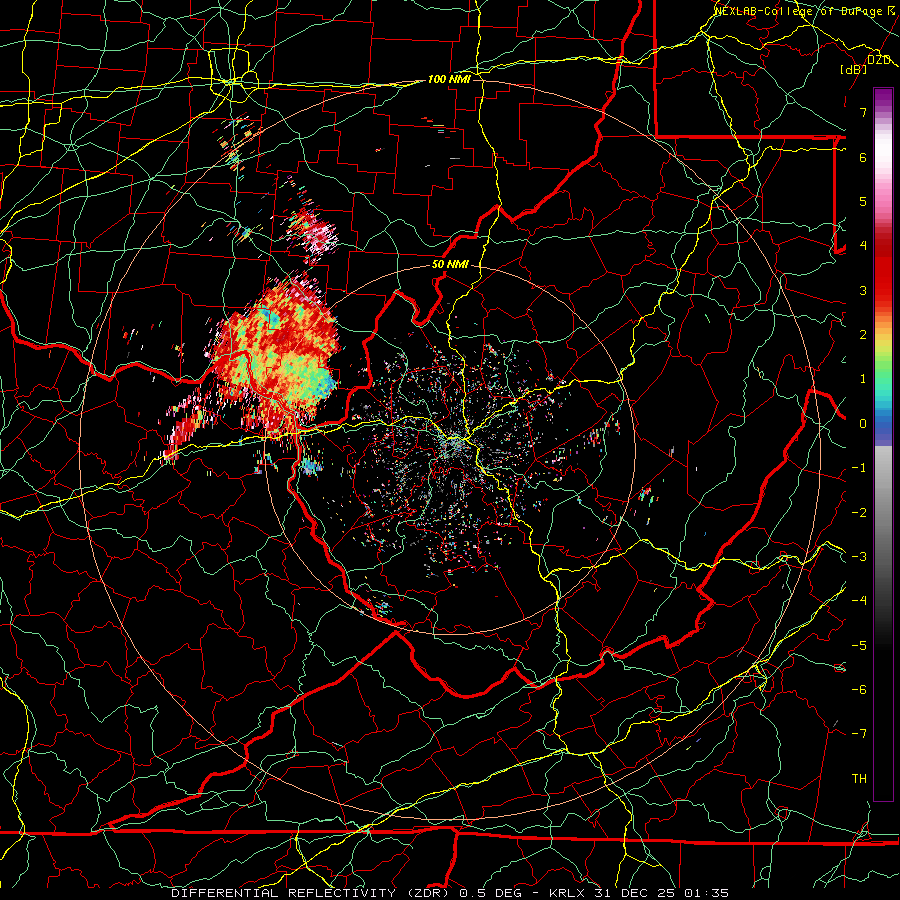Click the "100 NMI" range ring label
Image resolution: width=900 pixels, height=900 pixels.
tap(449, 79)
